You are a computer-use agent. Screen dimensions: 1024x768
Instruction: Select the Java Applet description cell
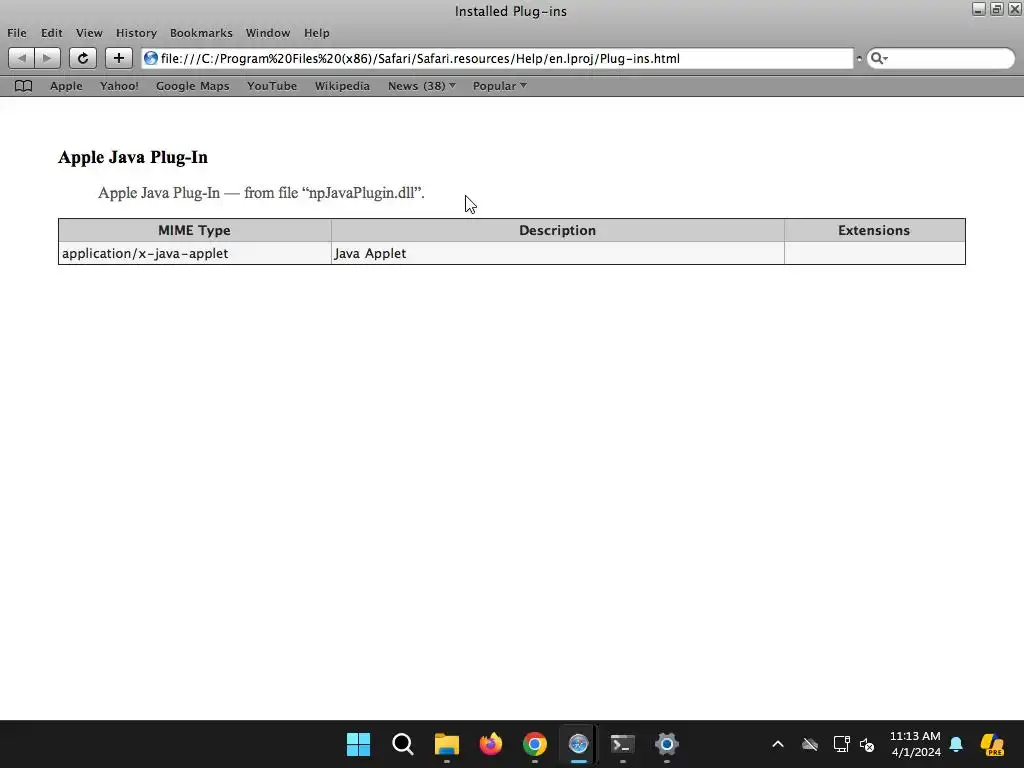[558, 253]
